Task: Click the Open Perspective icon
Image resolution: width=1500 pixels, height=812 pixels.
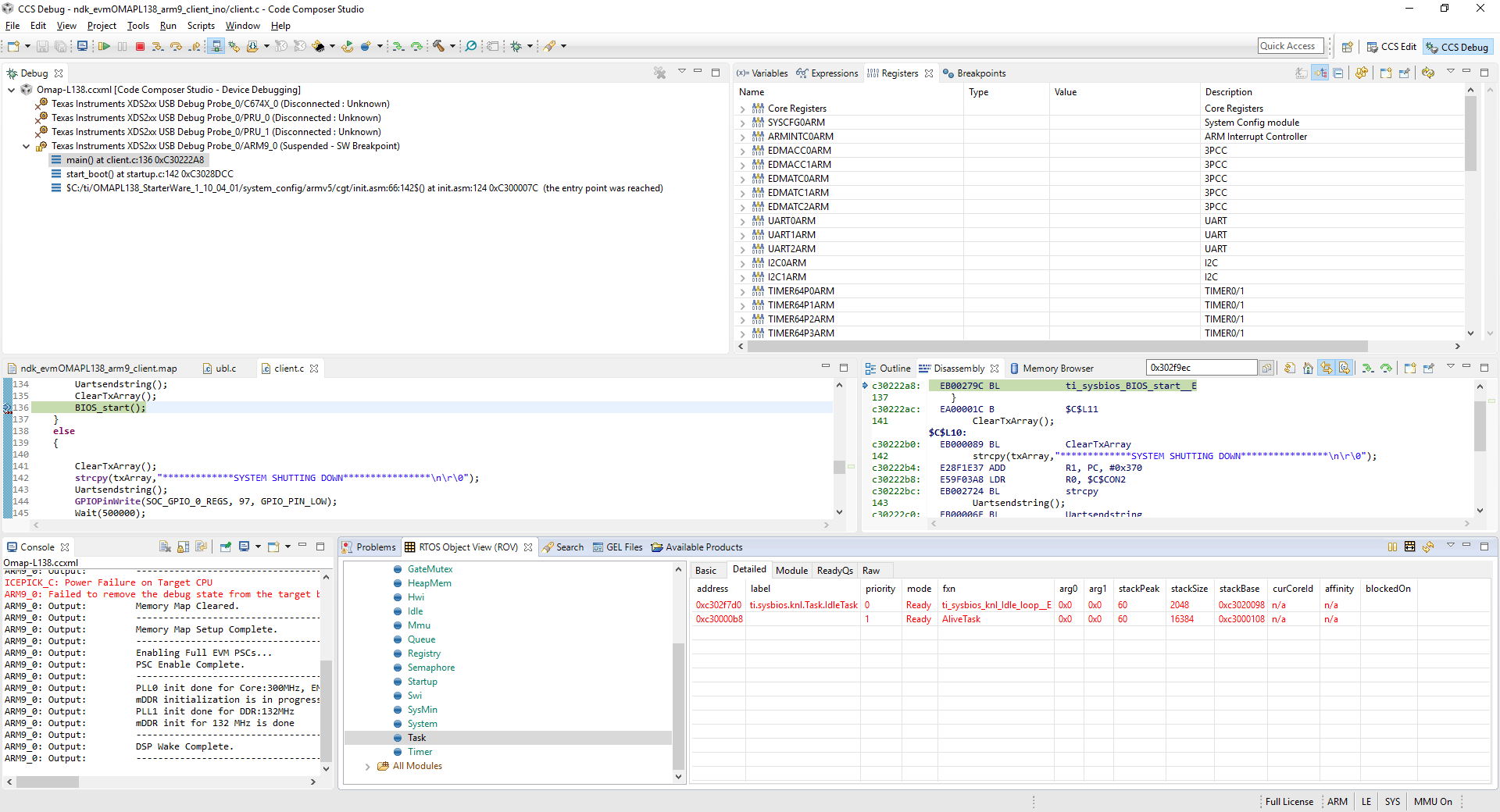Action: pos(1348,47)
